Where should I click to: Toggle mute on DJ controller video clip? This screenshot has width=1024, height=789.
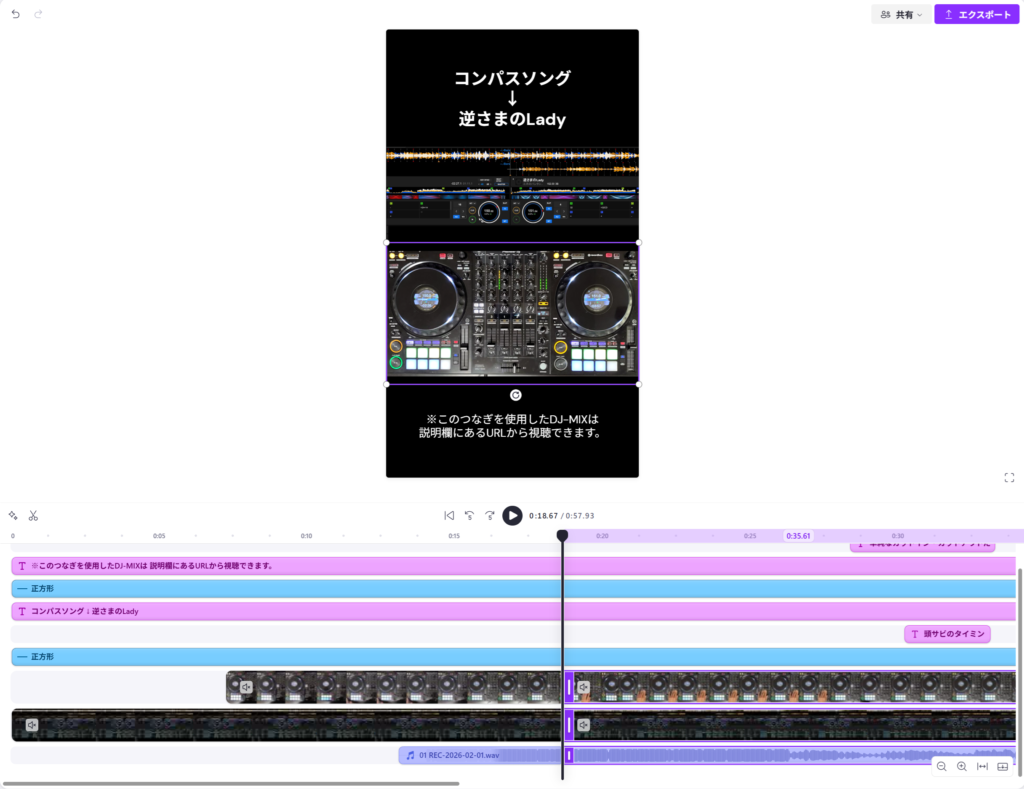pyautogui.click(x=246, y=688)
